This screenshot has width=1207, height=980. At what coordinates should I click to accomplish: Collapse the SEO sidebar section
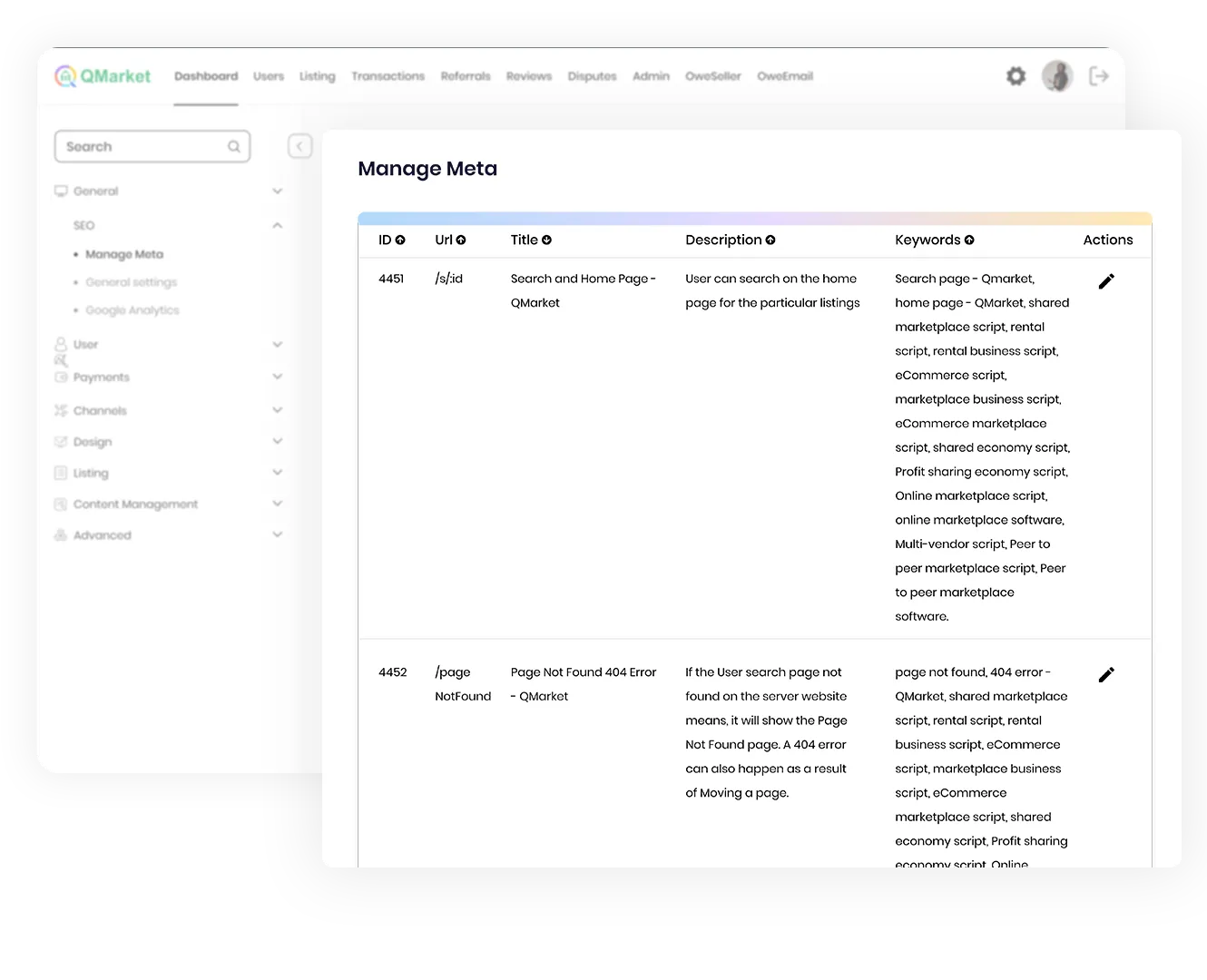[x=277, y=225]
